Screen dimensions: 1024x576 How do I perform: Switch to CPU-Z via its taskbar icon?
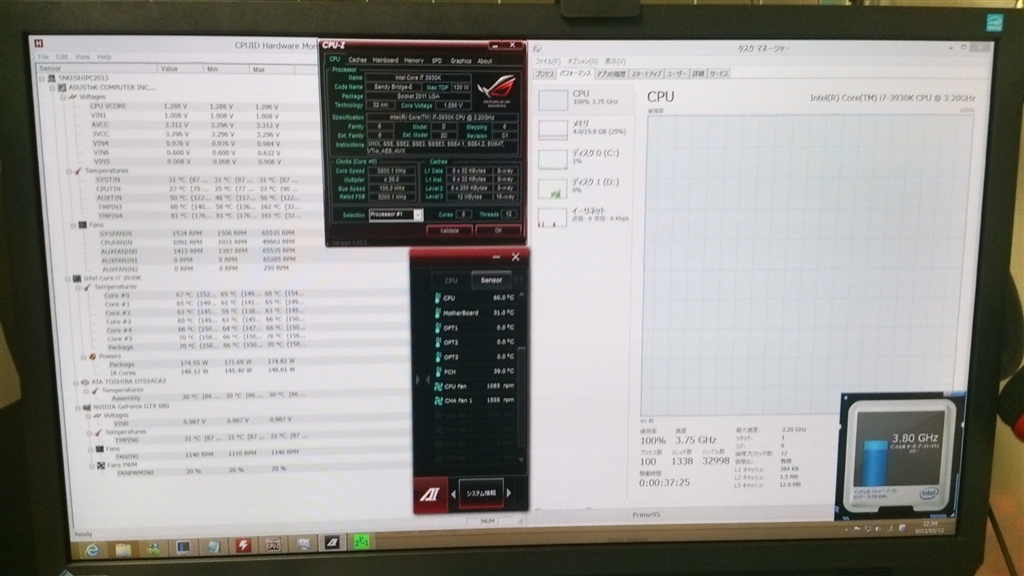click(x=273, y=543)
